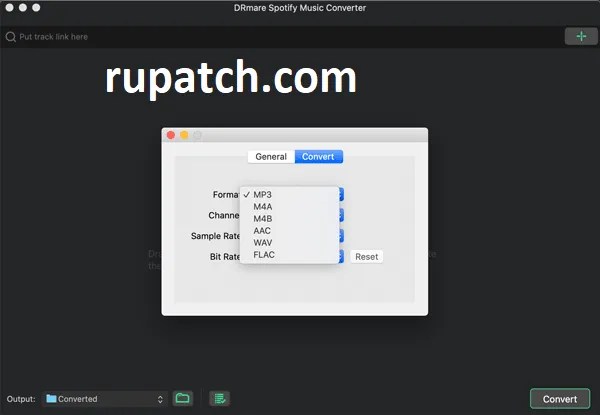The height and width of the screenshot is (415, 600).
Task: Choose M4B from the format list
Action: click(x=289, y=218)
